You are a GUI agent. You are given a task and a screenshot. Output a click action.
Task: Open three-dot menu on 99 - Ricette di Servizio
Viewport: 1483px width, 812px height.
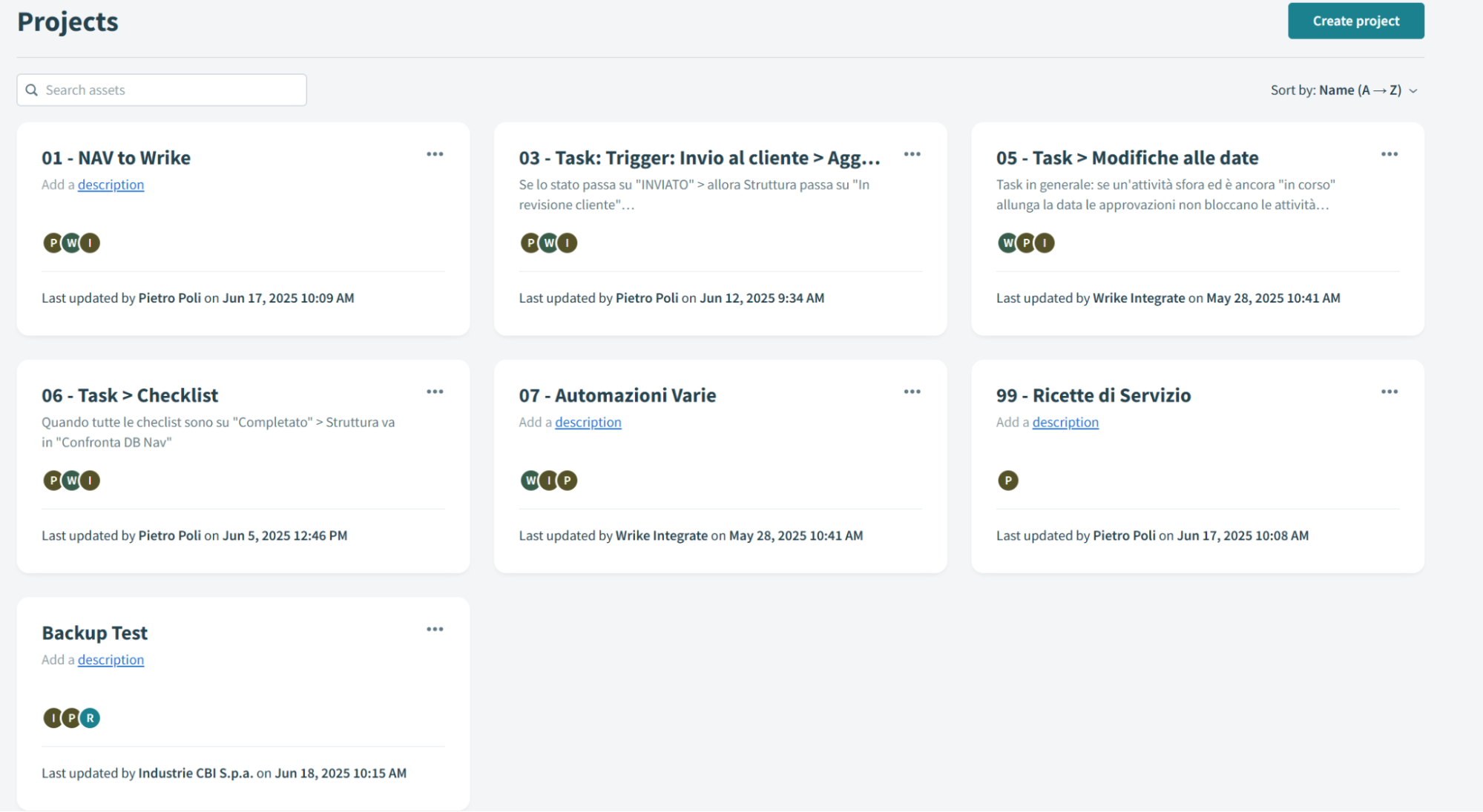(1389, 392)
